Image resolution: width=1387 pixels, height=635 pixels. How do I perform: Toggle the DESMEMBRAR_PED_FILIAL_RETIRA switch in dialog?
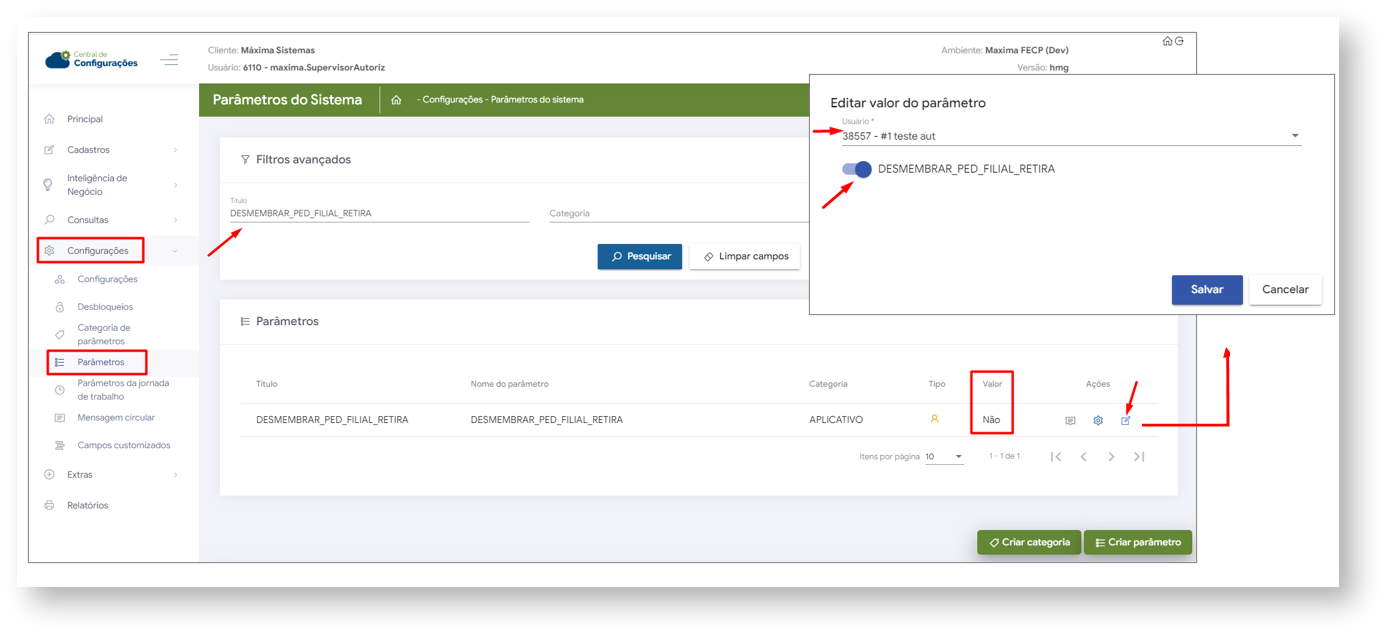click(x=857, y=169)
